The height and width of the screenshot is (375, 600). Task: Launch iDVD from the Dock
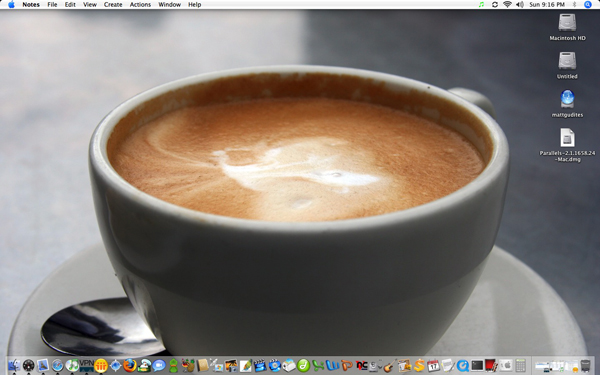tap(275, 365)
